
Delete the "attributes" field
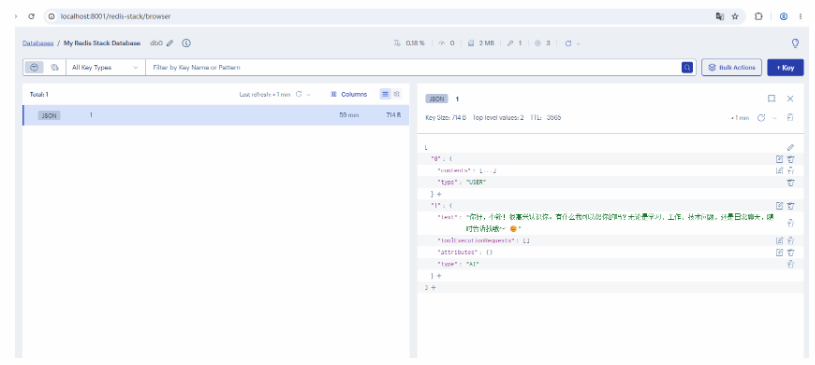[x=791, y=253]
